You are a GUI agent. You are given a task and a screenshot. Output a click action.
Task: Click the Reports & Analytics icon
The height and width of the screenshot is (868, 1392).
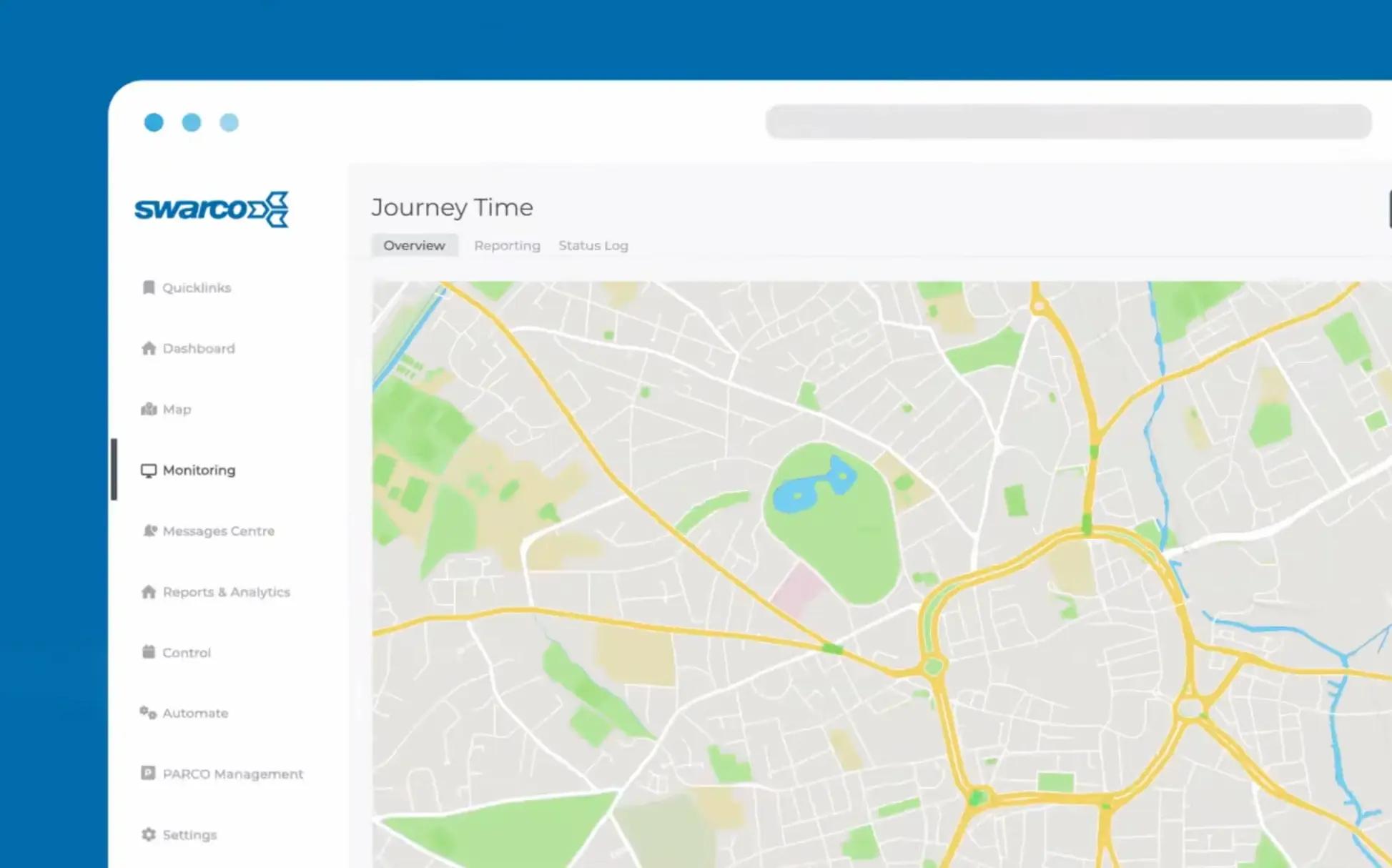coord(149,592)
